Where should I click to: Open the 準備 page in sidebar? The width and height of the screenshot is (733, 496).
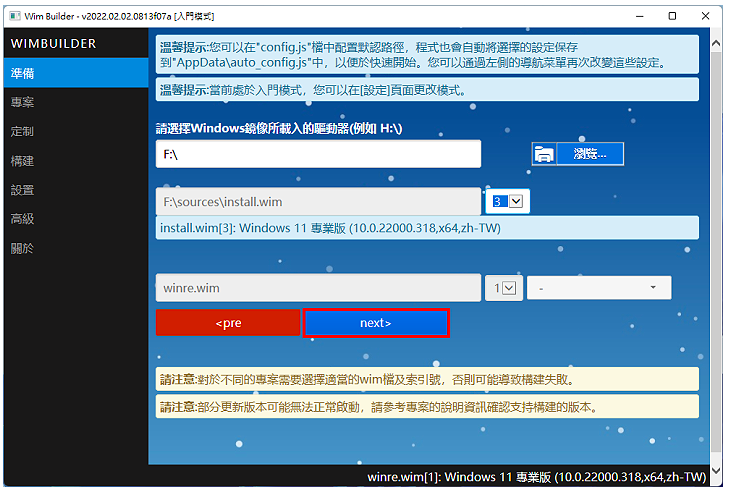[x=76, y=73]
